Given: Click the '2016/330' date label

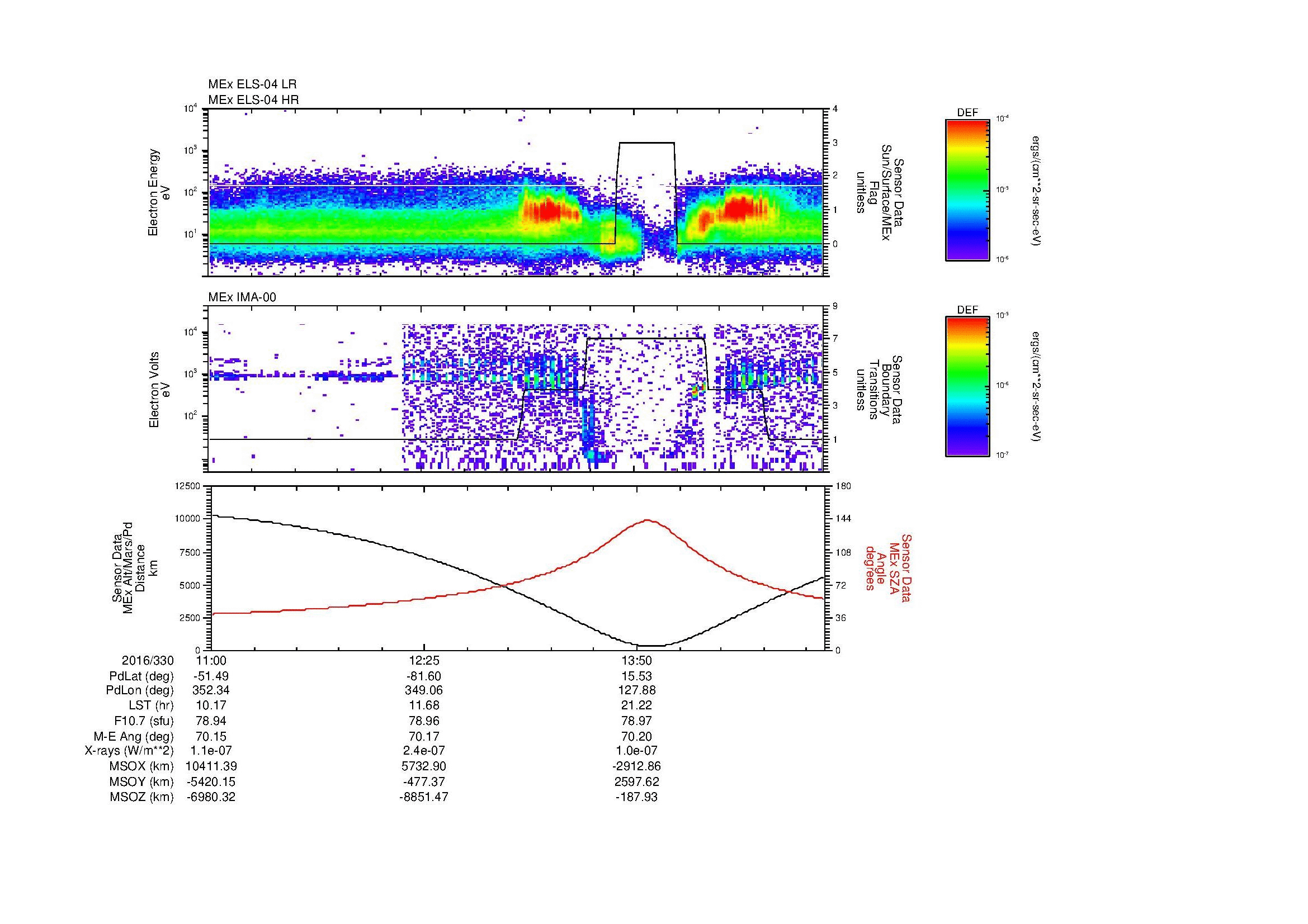Looking at the screenshot, I should pyautogui.click(x=148, y=661).
